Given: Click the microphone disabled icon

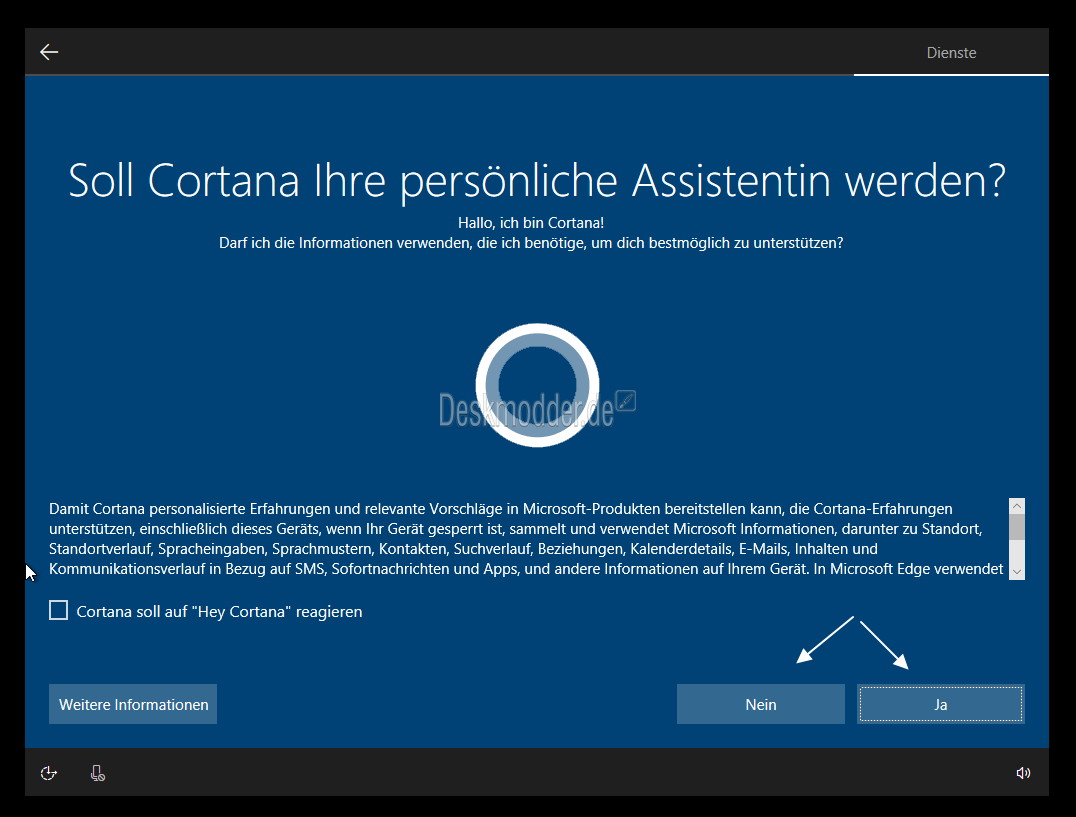Looking at the screenshot, I should pos(97,772).
